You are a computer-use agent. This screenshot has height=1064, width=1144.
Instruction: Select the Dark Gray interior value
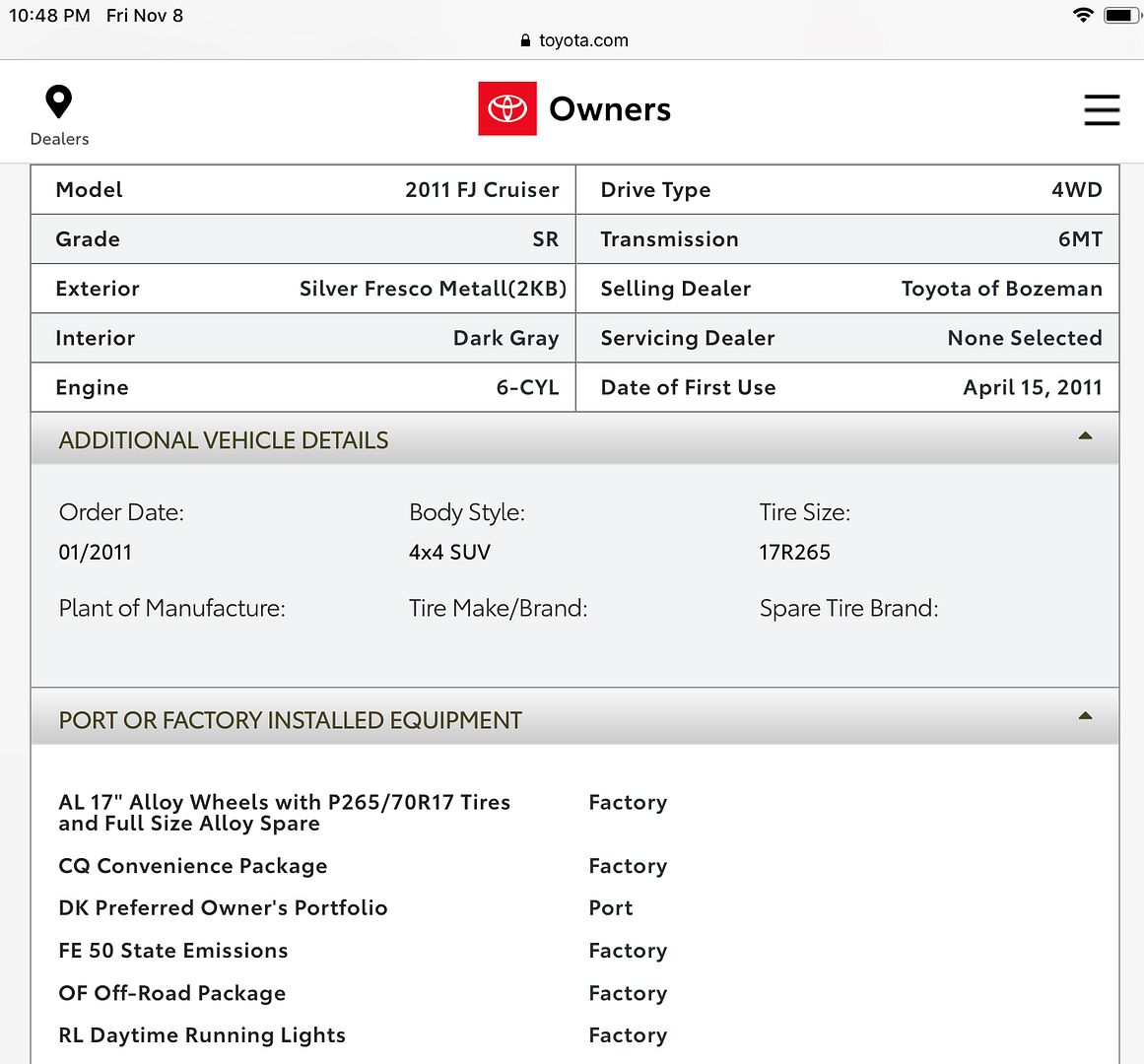tap(506, 338)
